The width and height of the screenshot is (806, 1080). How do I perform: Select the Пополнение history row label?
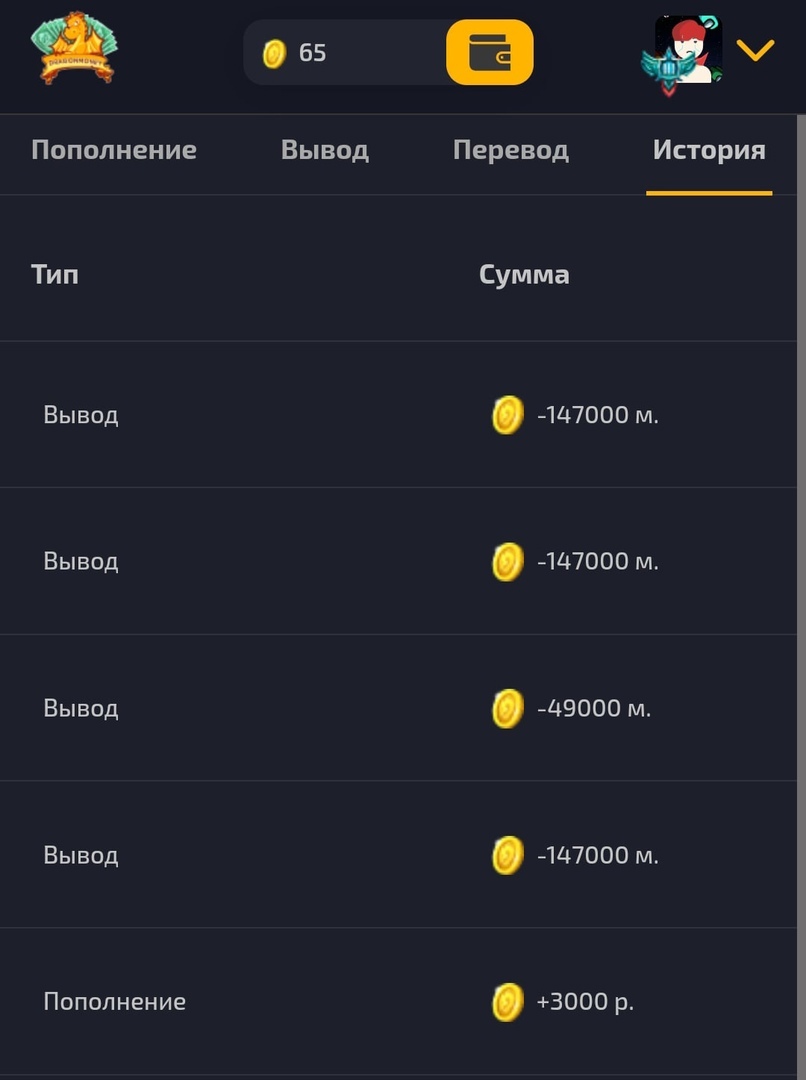click(114, 1002)
